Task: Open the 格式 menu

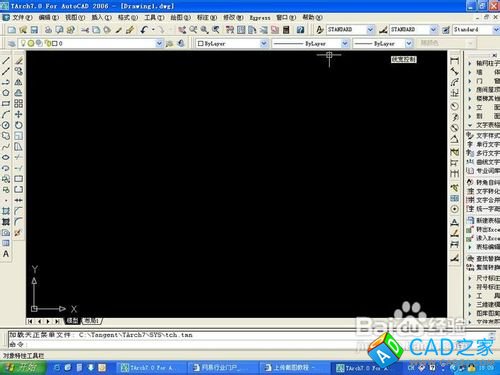Action: [128, 18]
